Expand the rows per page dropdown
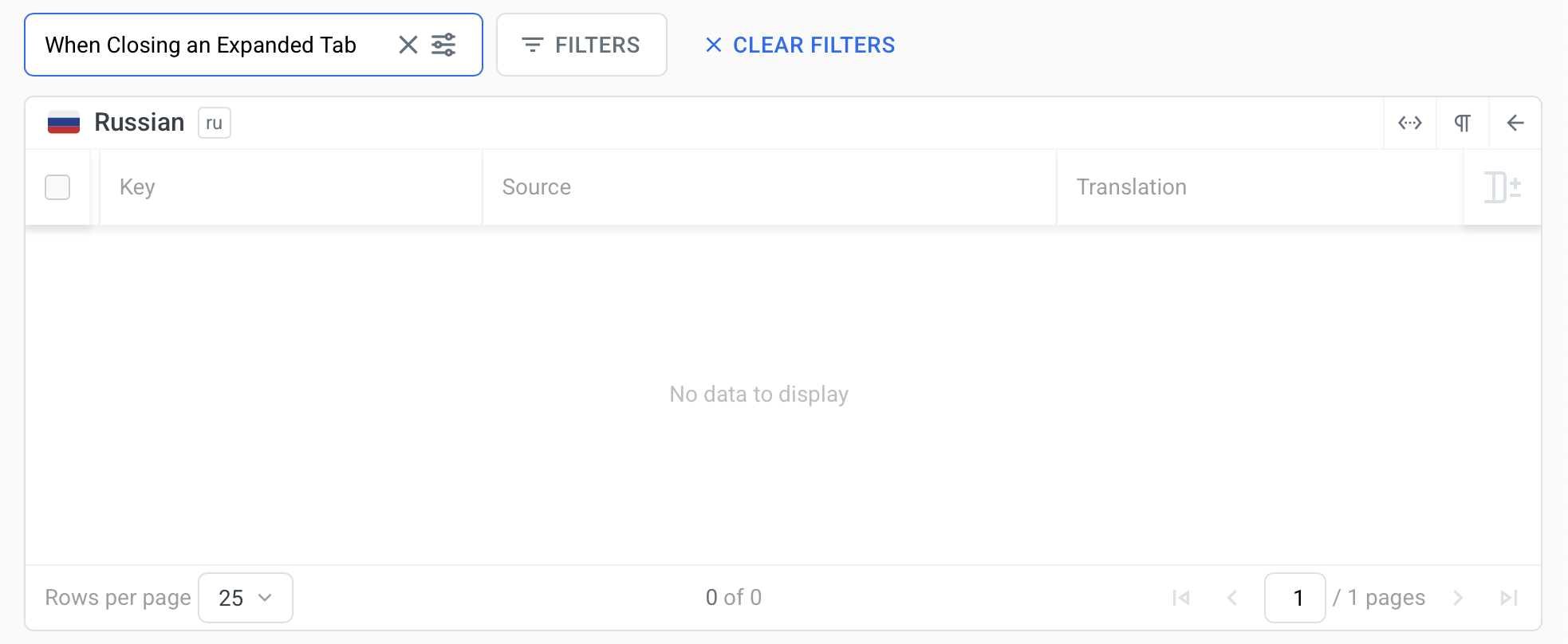 (245, 598)
